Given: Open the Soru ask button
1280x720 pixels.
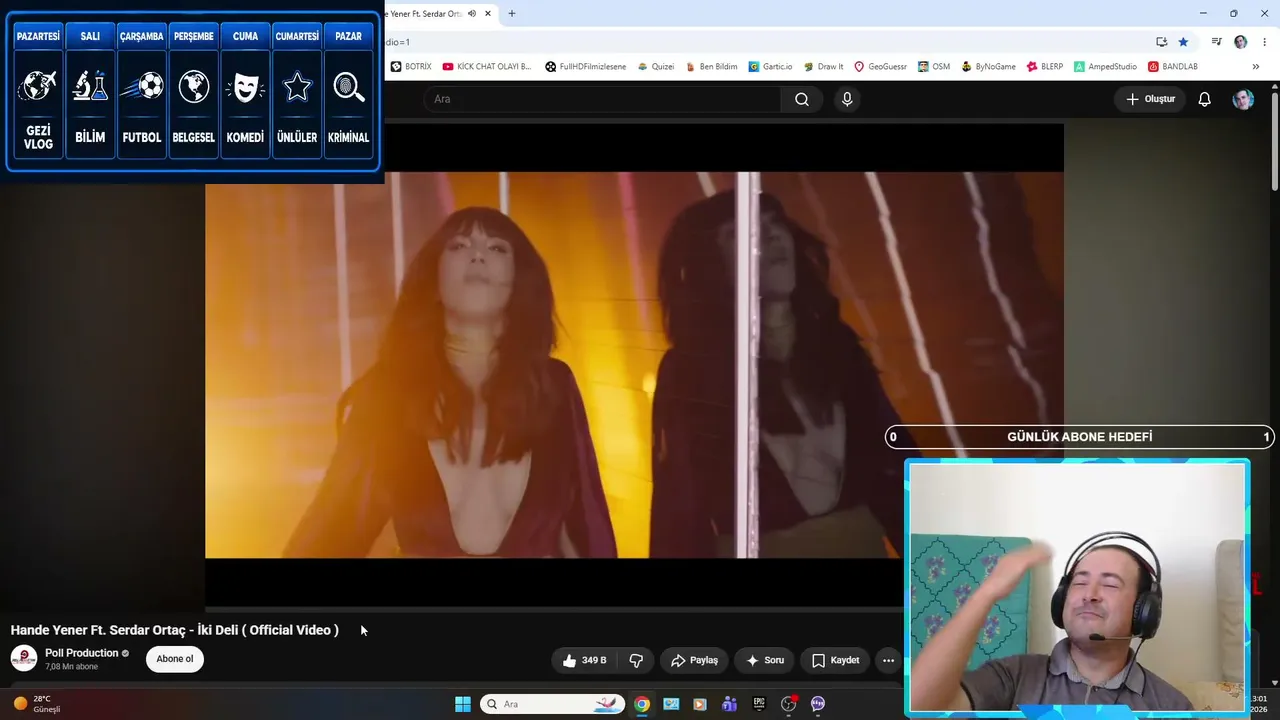Looking at the screenshot, I should coord(765,660).
